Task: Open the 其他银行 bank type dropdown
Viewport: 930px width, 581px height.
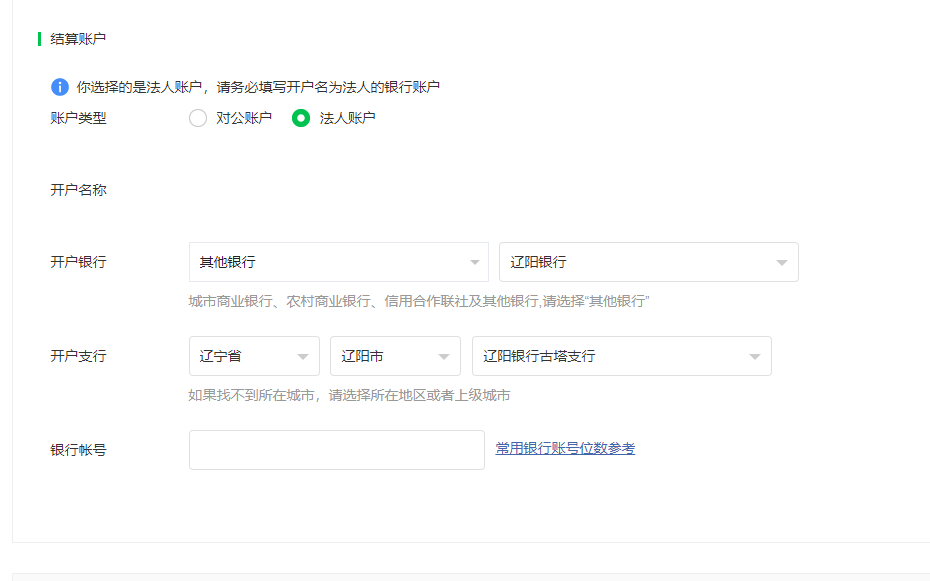Action: click(339, 262)
